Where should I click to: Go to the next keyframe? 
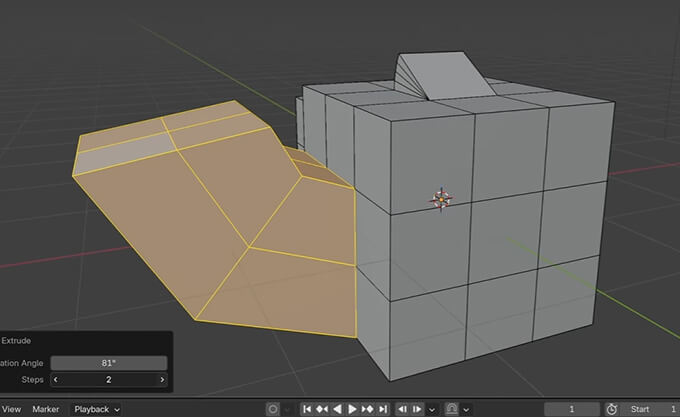[367, 409]
